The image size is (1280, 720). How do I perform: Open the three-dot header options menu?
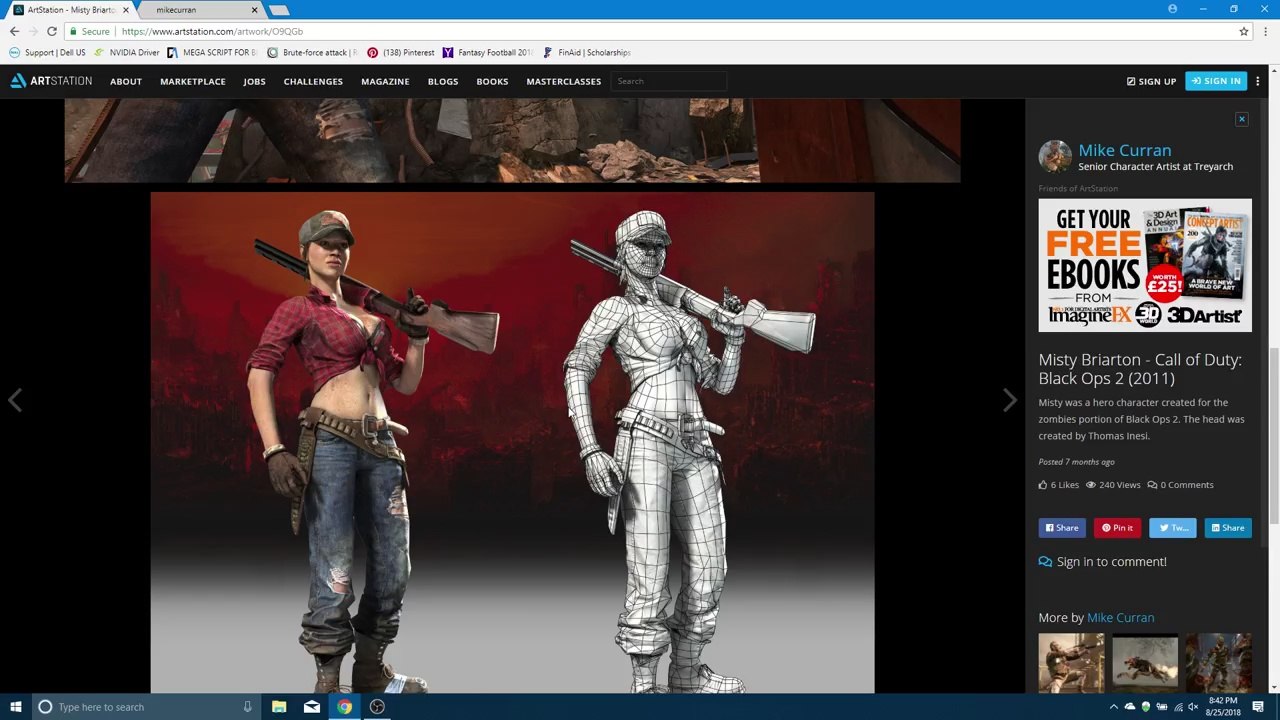pos(1258,81)
